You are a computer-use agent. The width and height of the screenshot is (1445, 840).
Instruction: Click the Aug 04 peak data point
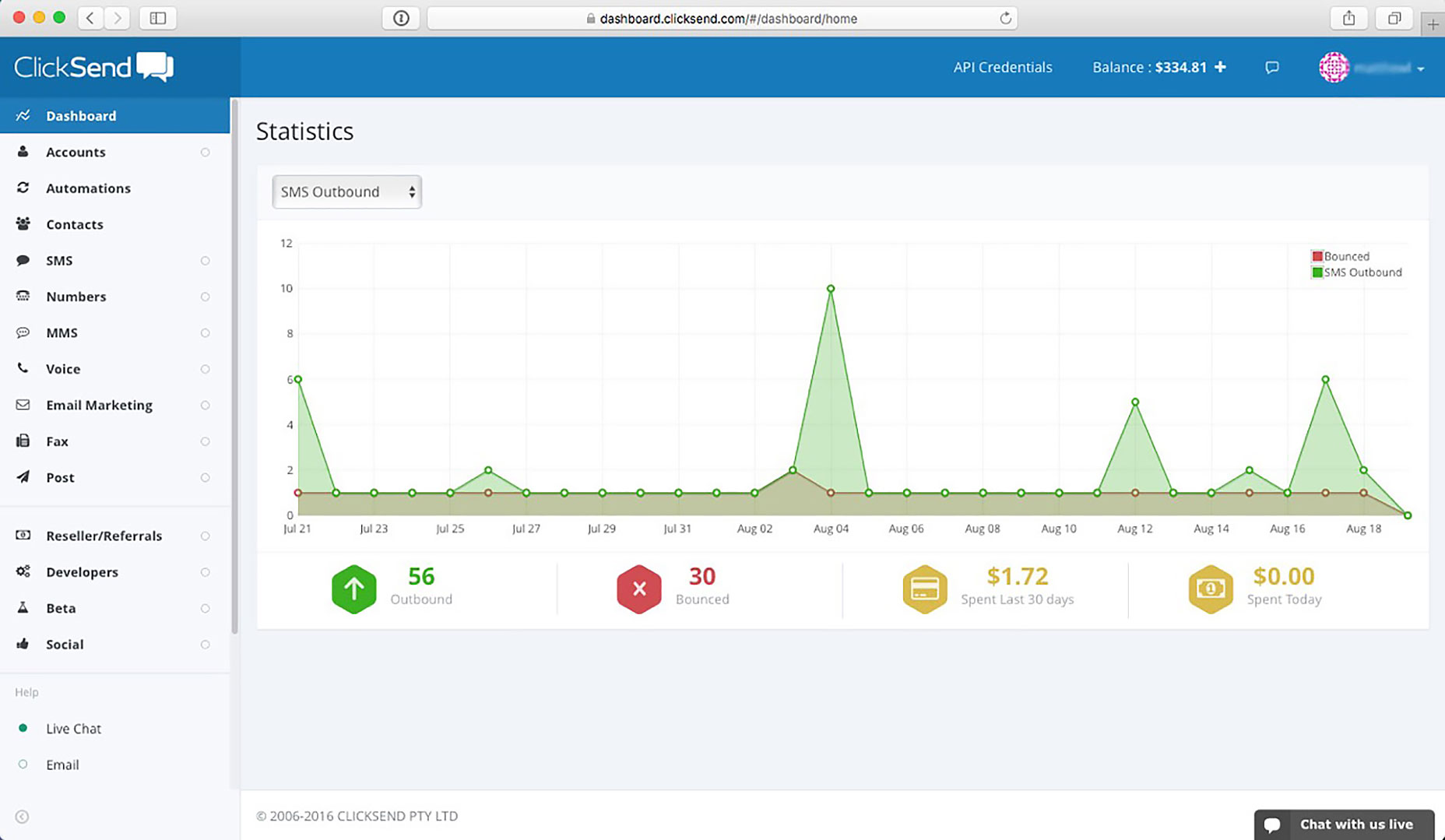click(831, 289)
